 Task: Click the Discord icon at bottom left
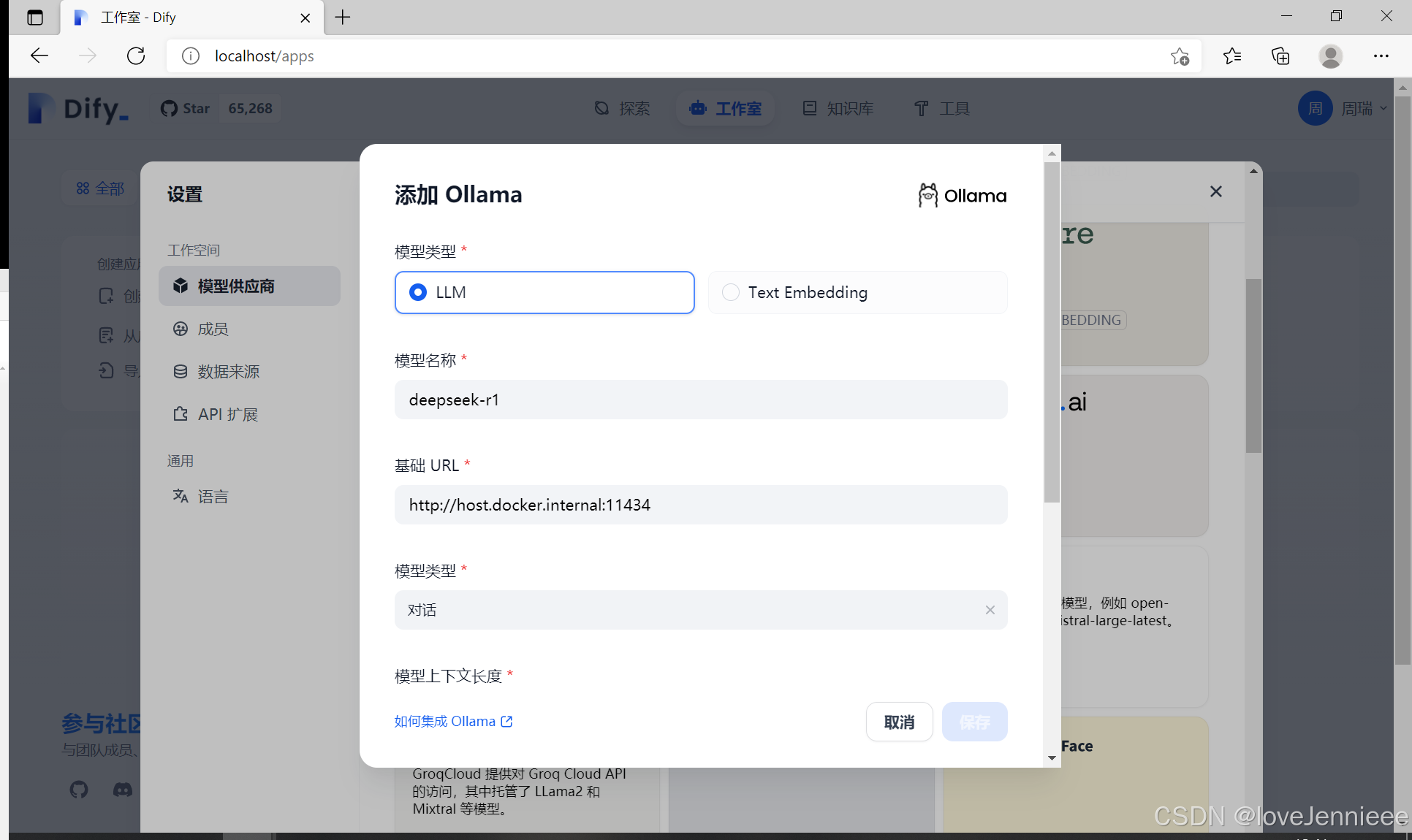tap(122, 790)
